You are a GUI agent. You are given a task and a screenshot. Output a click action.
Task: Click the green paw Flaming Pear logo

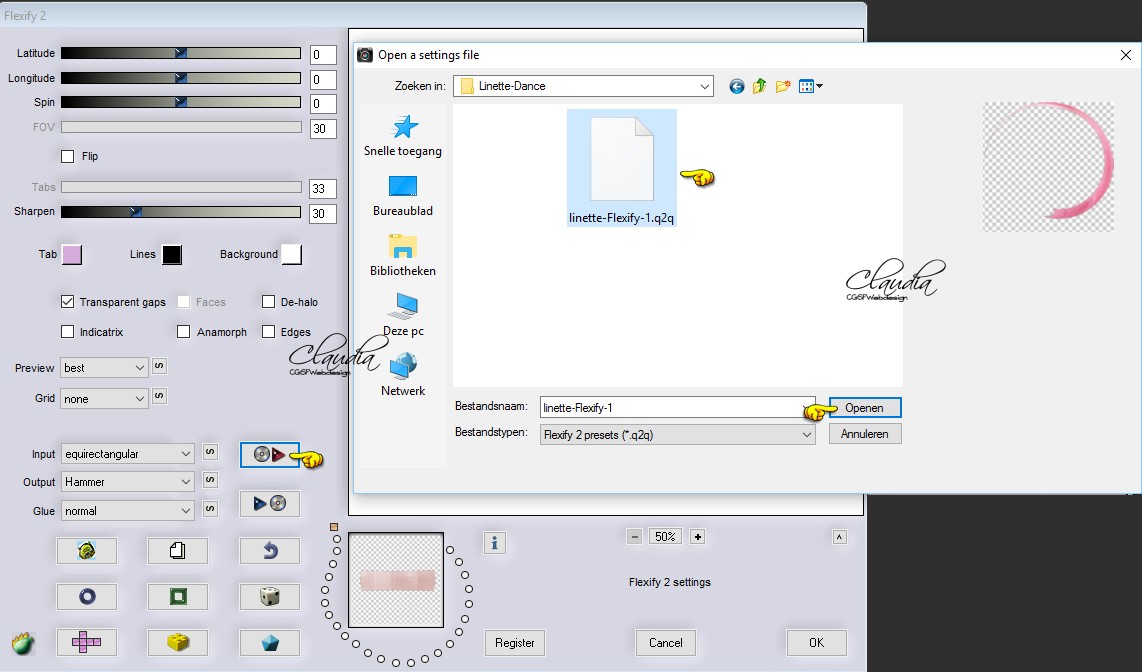[23, 644]
